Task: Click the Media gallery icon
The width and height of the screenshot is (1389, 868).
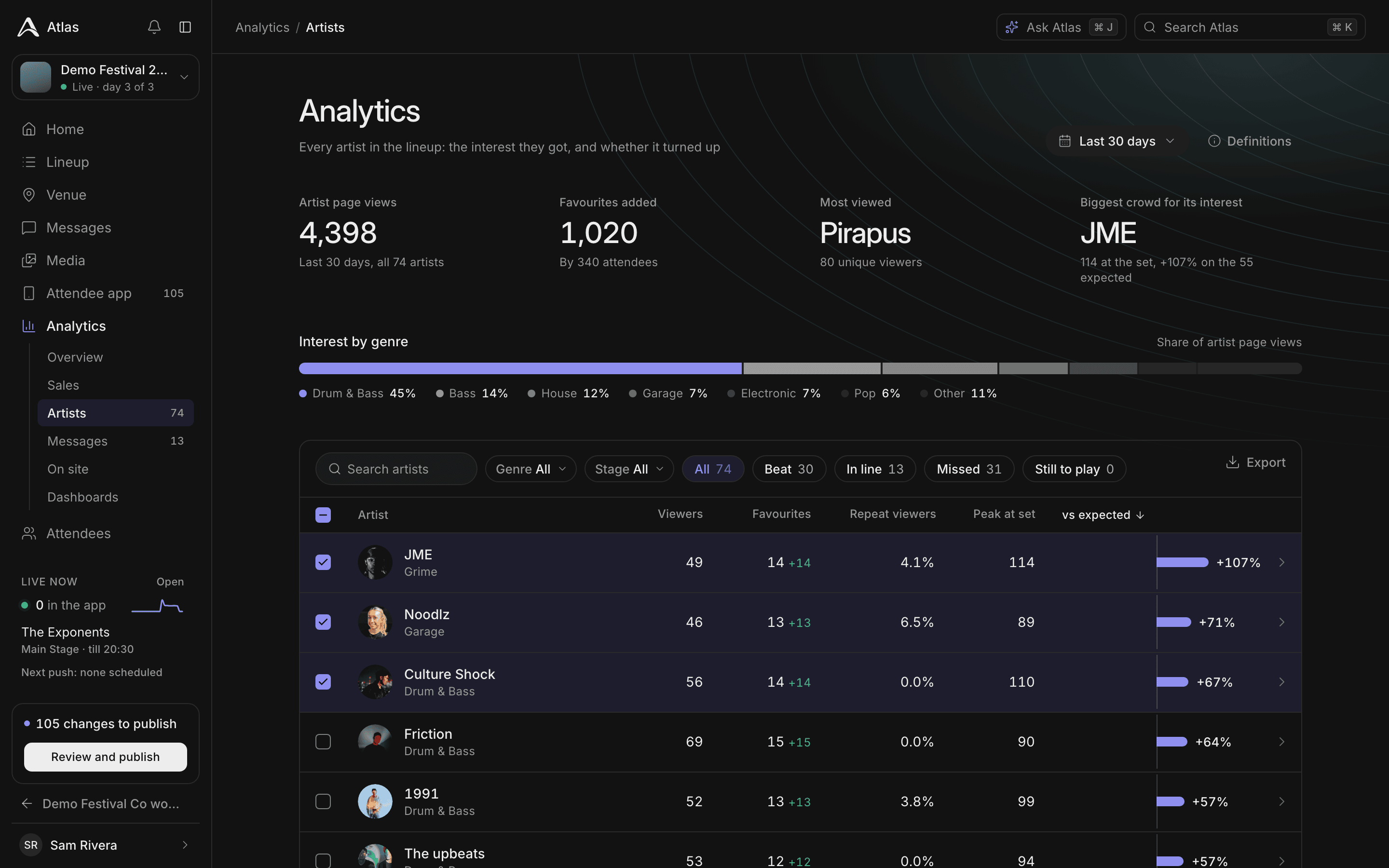Action: 29,260
